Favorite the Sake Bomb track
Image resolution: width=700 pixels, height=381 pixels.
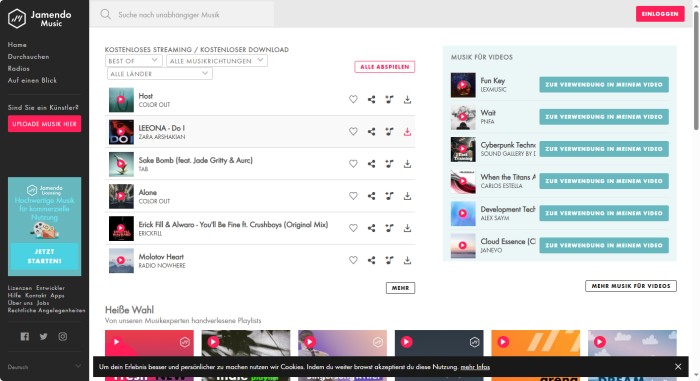pyautogui.click(x=353, y=163)
